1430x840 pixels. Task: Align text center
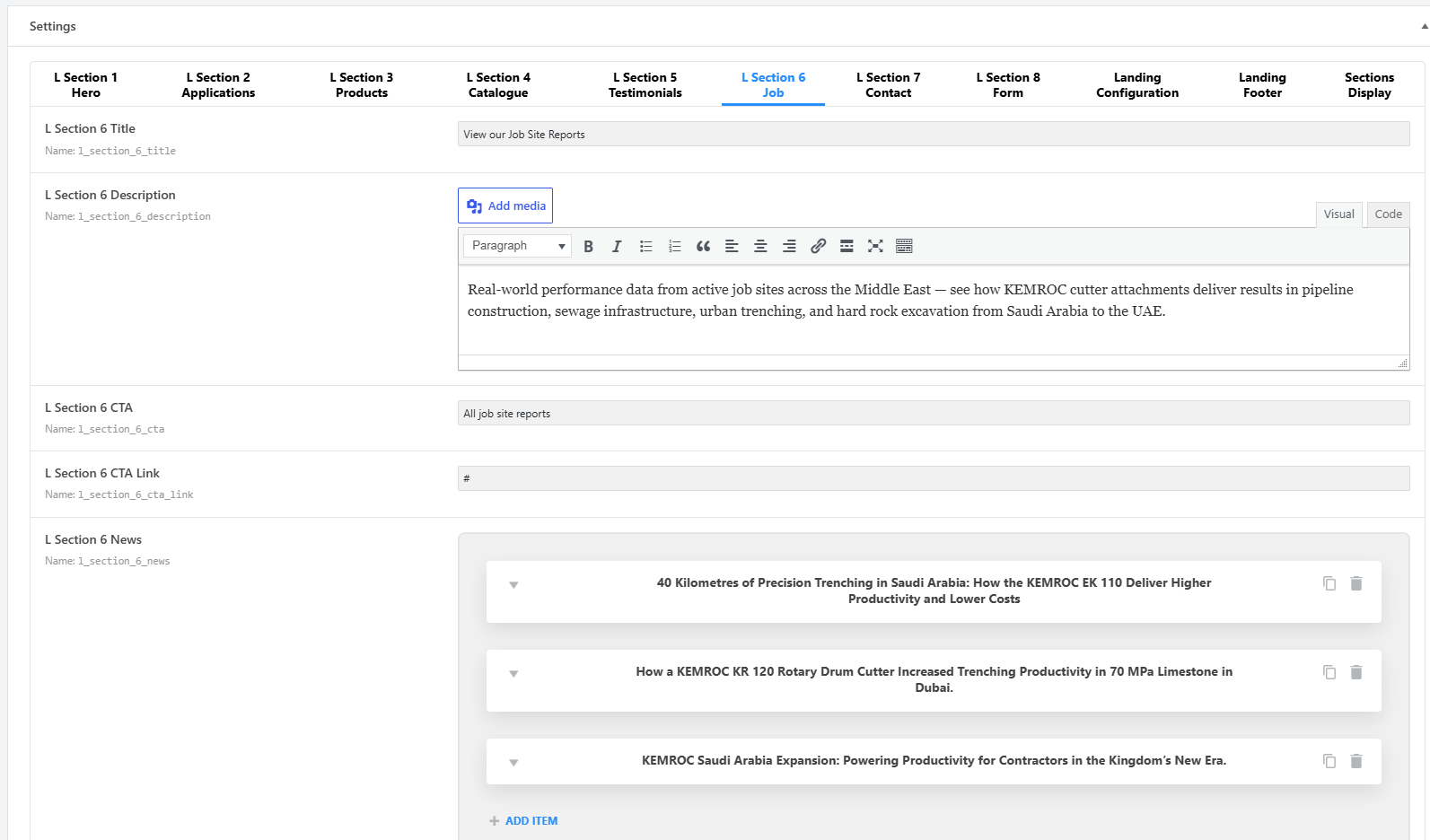tap(760, 246)
